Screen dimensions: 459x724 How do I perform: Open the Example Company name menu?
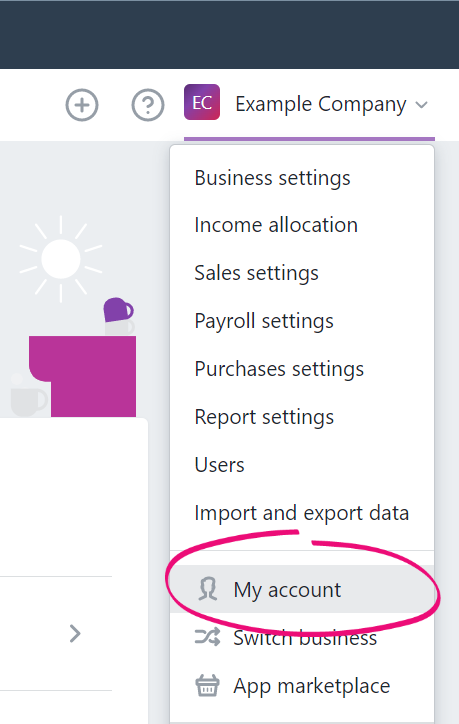pos(320,104)
